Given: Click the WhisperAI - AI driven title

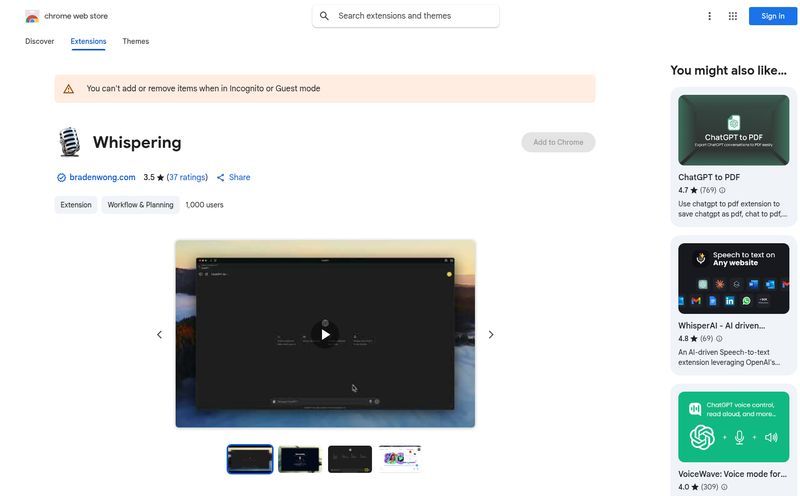Looking at the screenshot, I should pyautogui.click(x=721, y=326).
